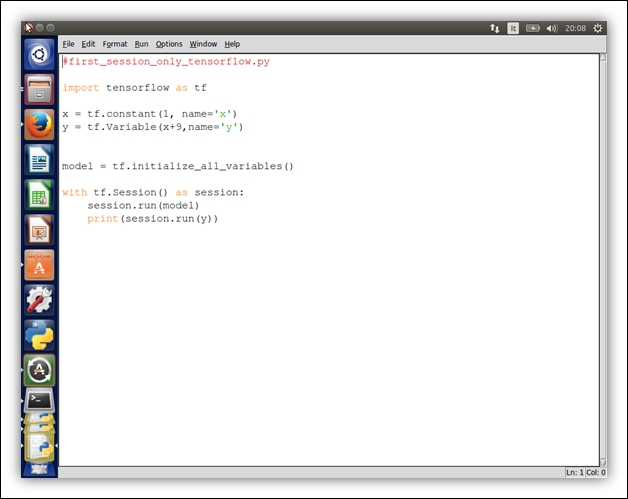The image size is (628, 499).
Task: Click the Python IDLE dock icon
Action: (39, 335)
